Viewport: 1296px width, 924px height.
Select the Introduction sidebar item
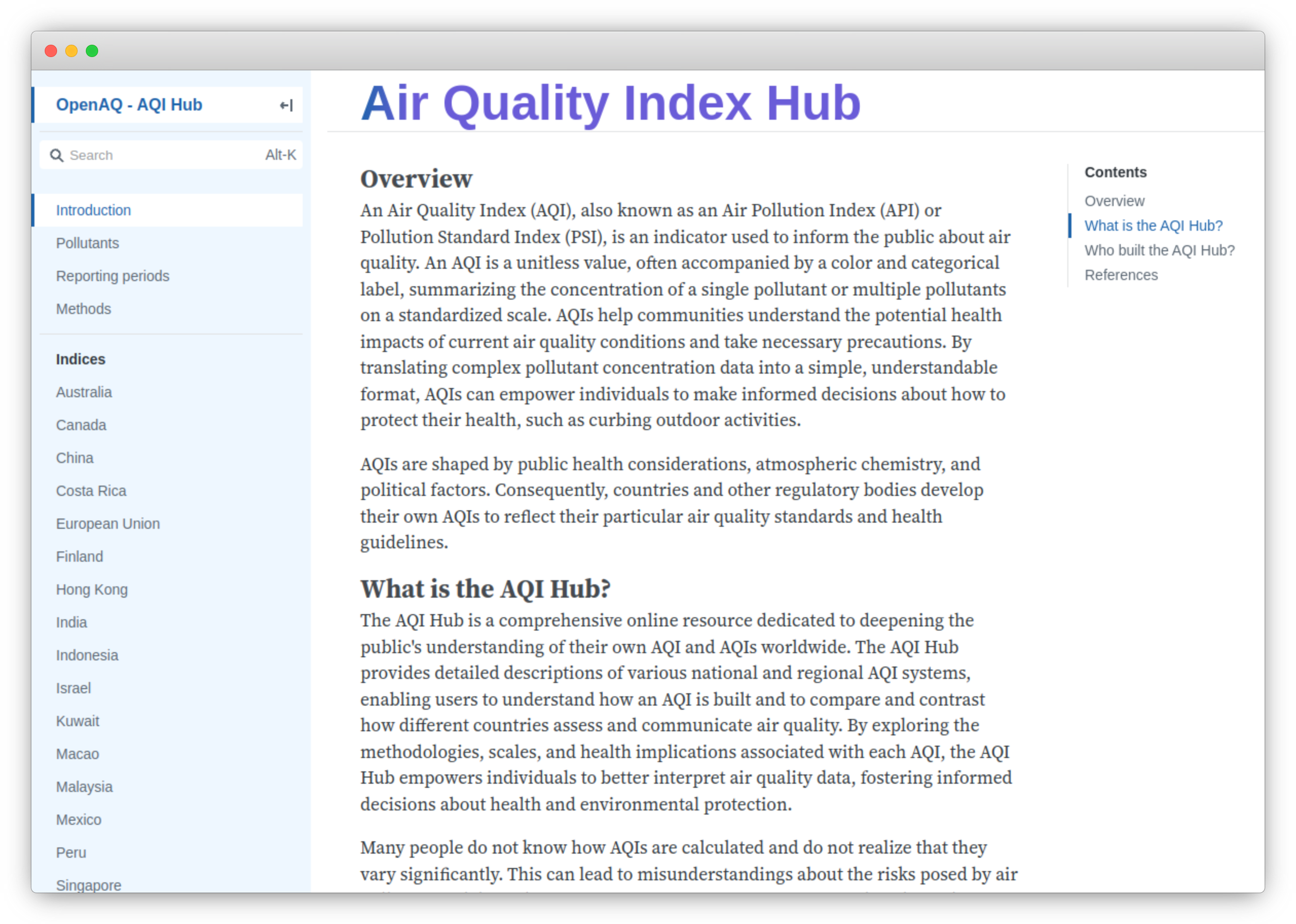(x=94, y=210)
